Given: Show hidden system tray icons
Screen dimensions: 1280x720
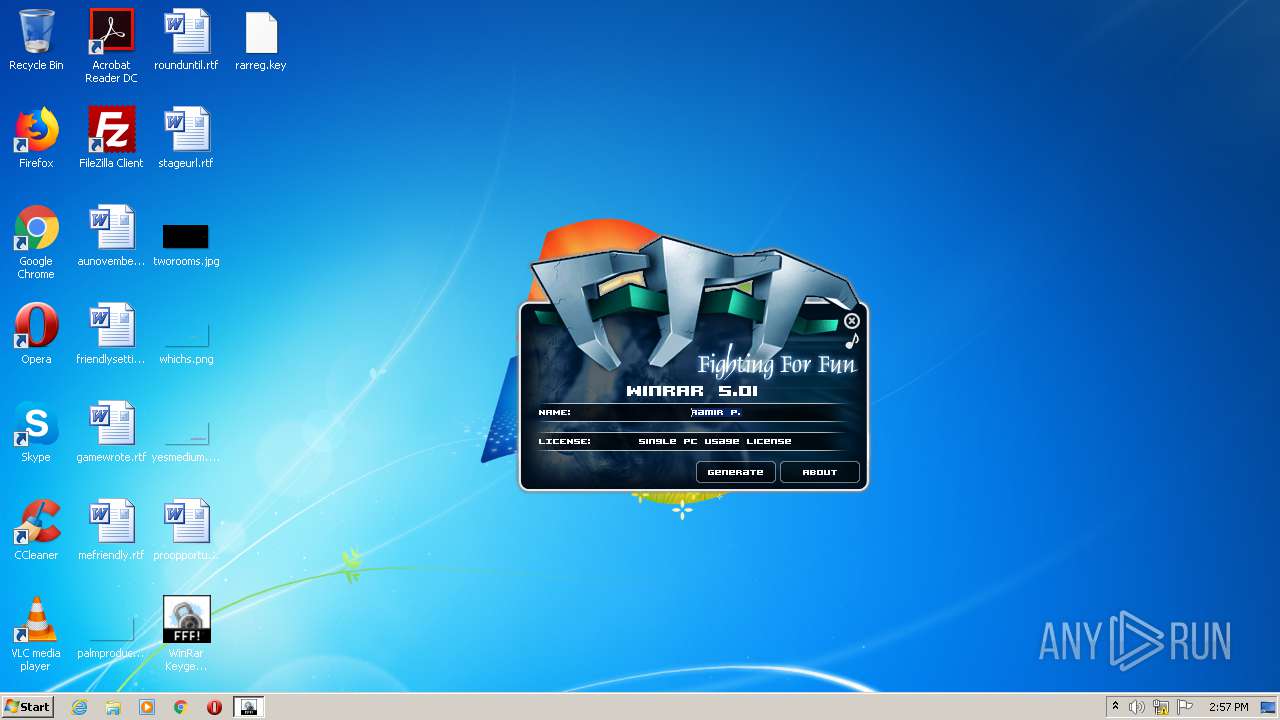Looking at the screenshot, I should 1115,707.
